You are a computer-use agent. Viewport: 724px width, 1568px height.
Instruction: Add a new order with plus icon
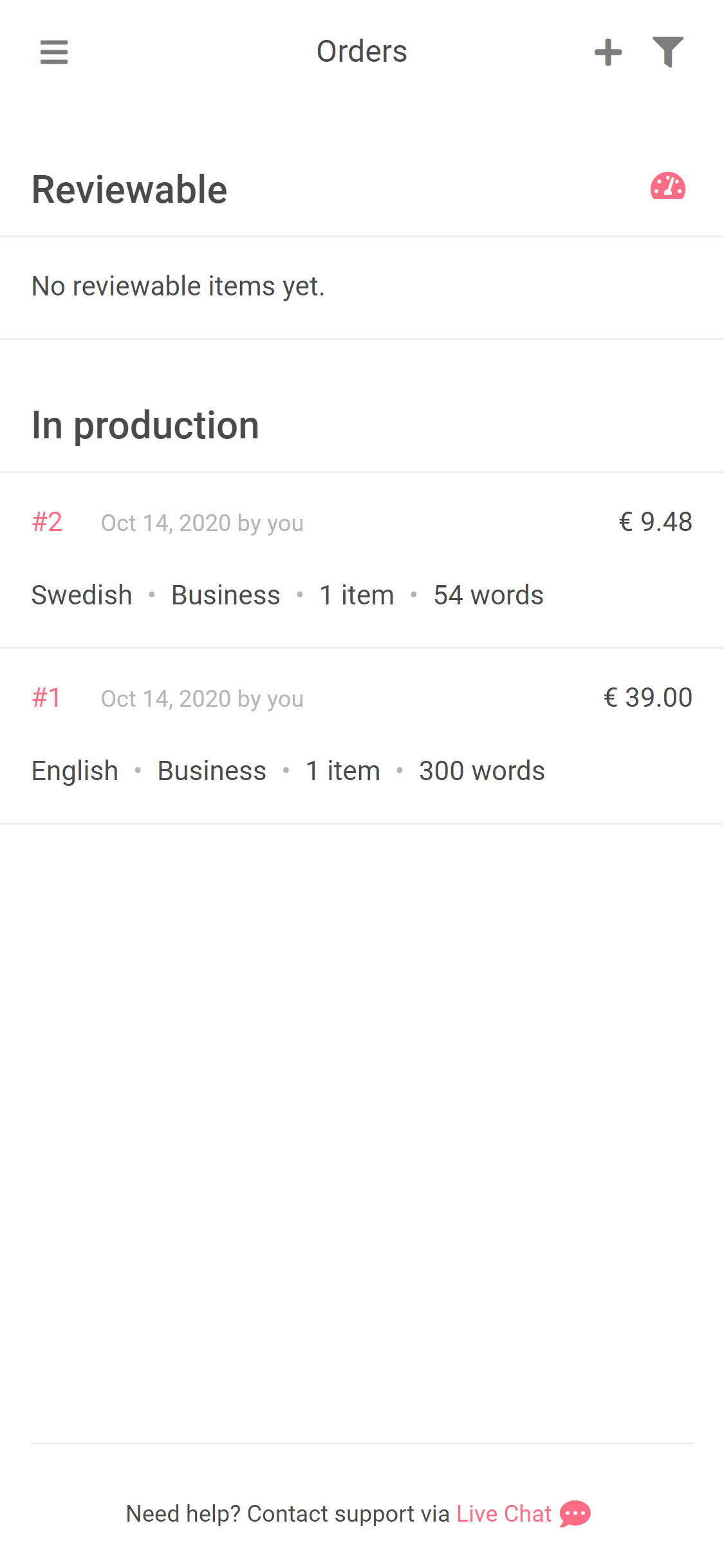point(608,52)
